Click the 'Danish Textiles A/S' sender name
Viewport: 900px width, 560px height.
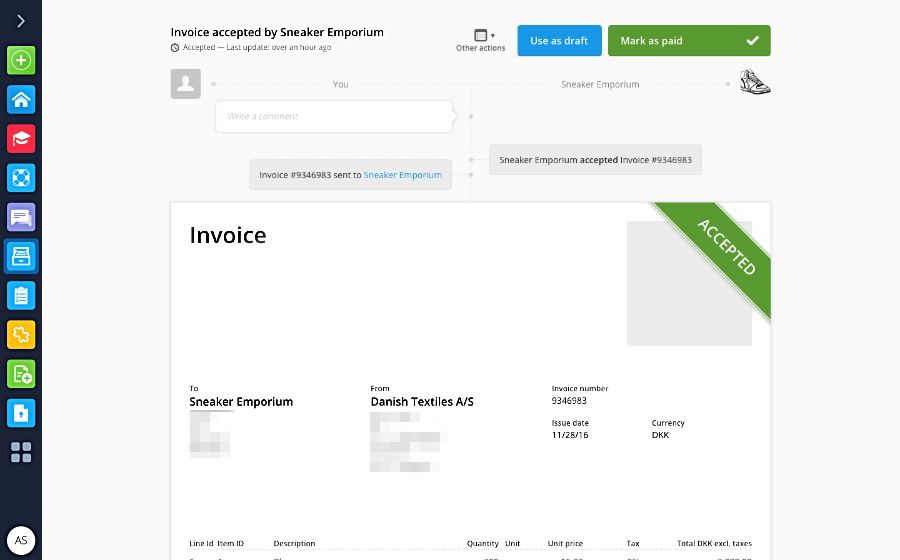tap(422, 402)
